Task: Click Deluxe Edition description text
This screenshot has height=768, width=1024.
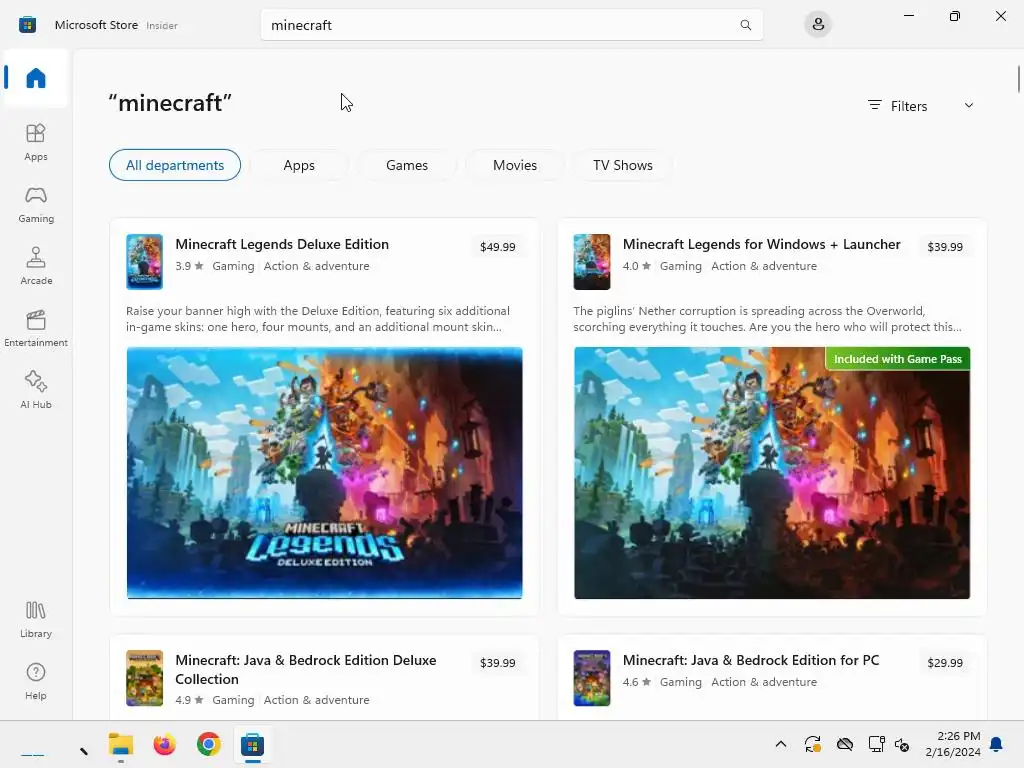Action: pos(318,319)
